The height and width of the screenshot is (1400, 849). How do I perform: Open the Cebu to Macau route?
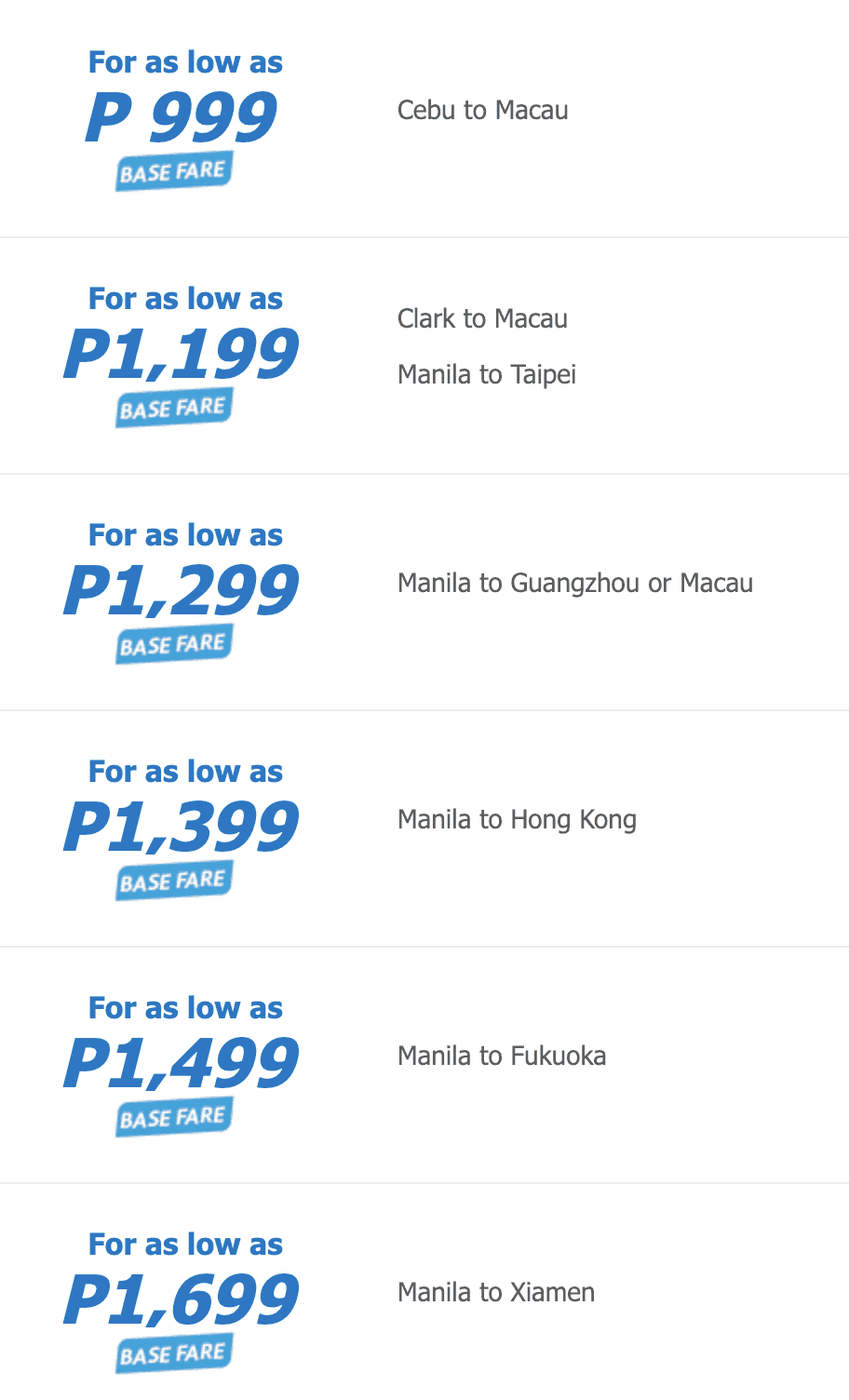pos(482,110)
